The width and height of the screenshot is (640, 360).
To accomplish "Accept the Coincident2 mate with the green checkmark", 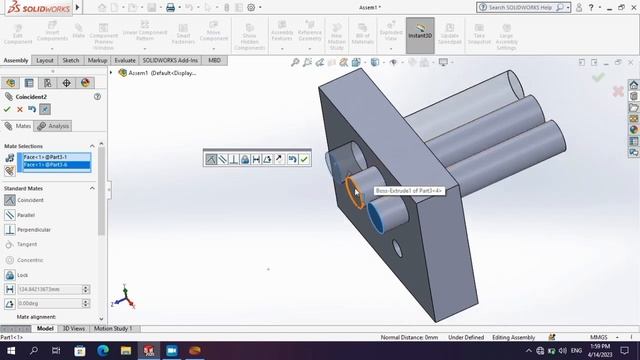I will 7,109.
